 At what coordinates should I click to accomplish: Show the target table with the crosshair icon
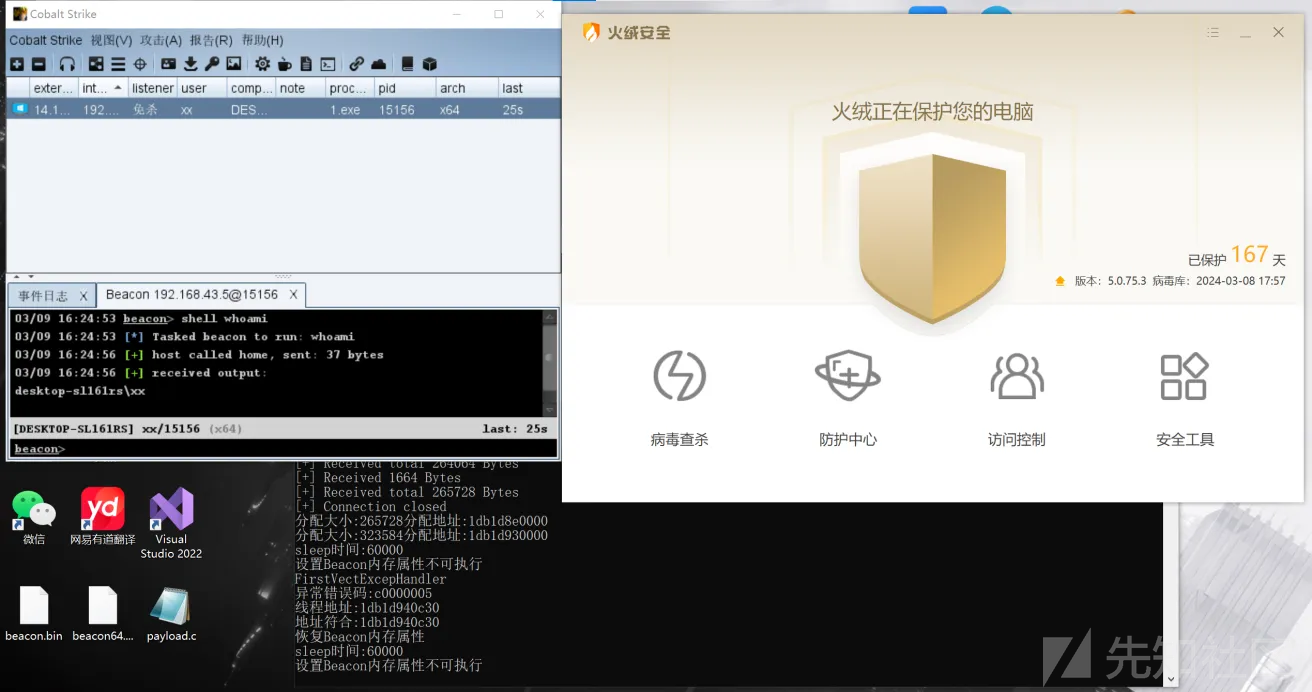click(140, 64)
